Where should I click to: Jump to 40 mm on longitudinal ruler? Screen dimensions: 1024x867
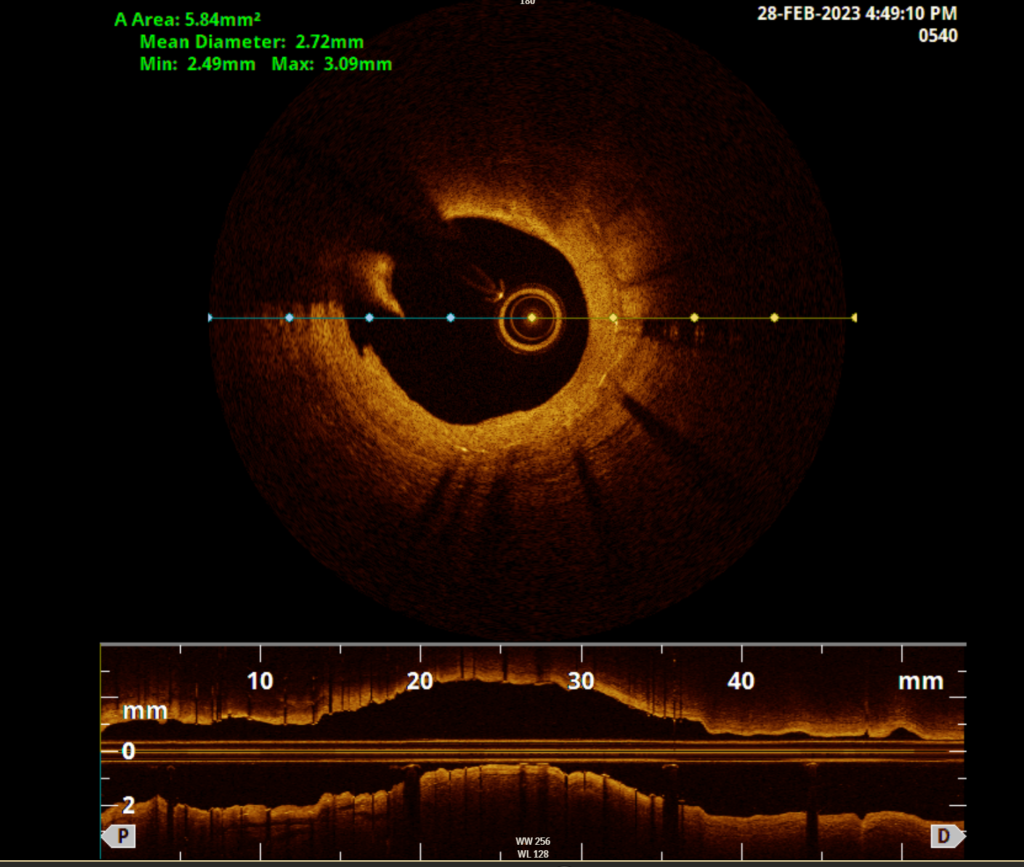[x=741, y=681]
